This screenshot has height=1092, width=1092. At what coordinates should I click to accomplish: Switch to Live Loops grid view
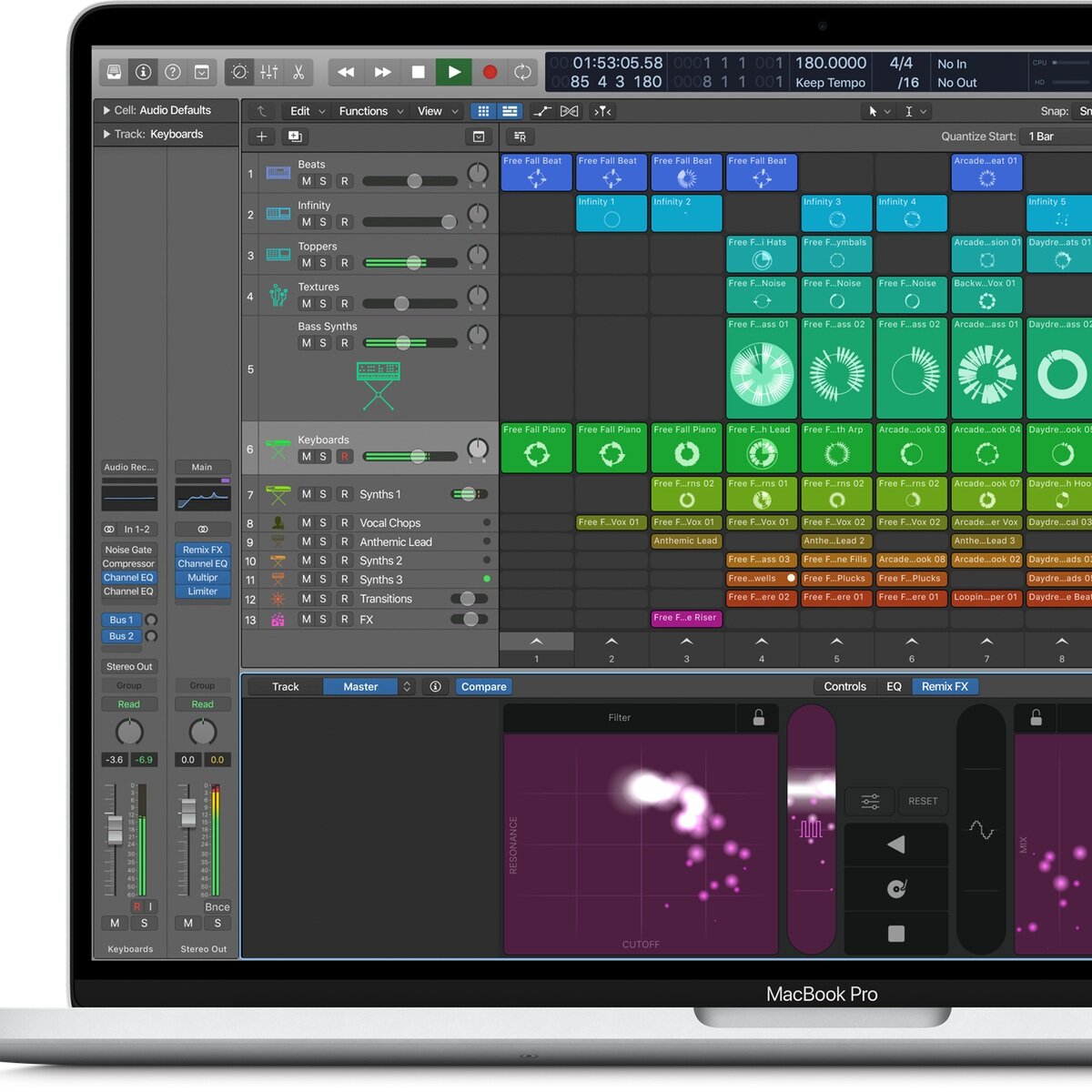click(x=483, y=111)
